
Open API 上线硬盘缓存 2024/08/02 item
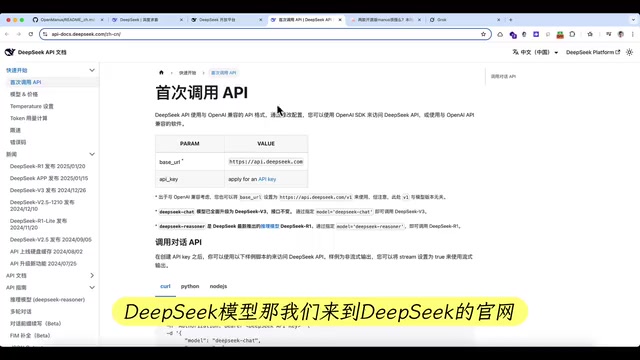(46, 252)
